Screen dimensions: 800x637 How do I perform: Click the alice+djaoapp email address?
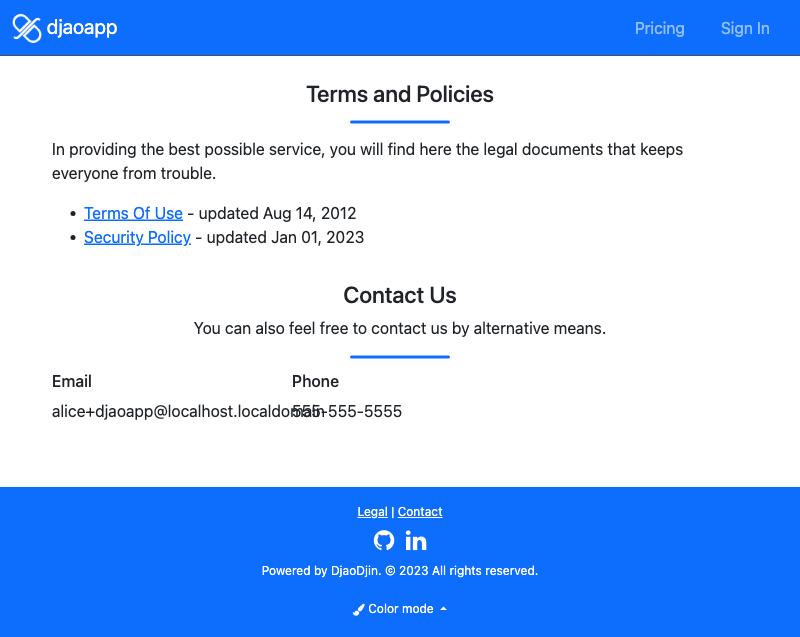click(x=188, y=411)
